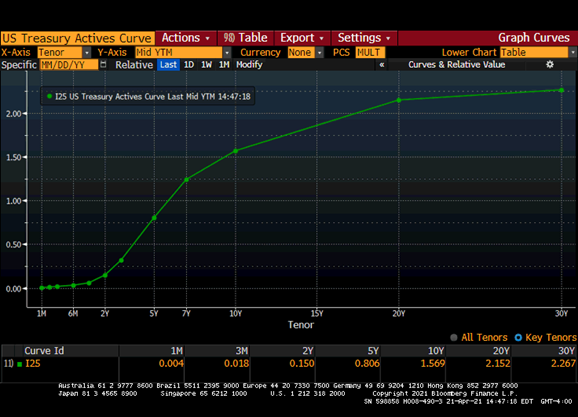Open the 98 Table view

(246, 38)
